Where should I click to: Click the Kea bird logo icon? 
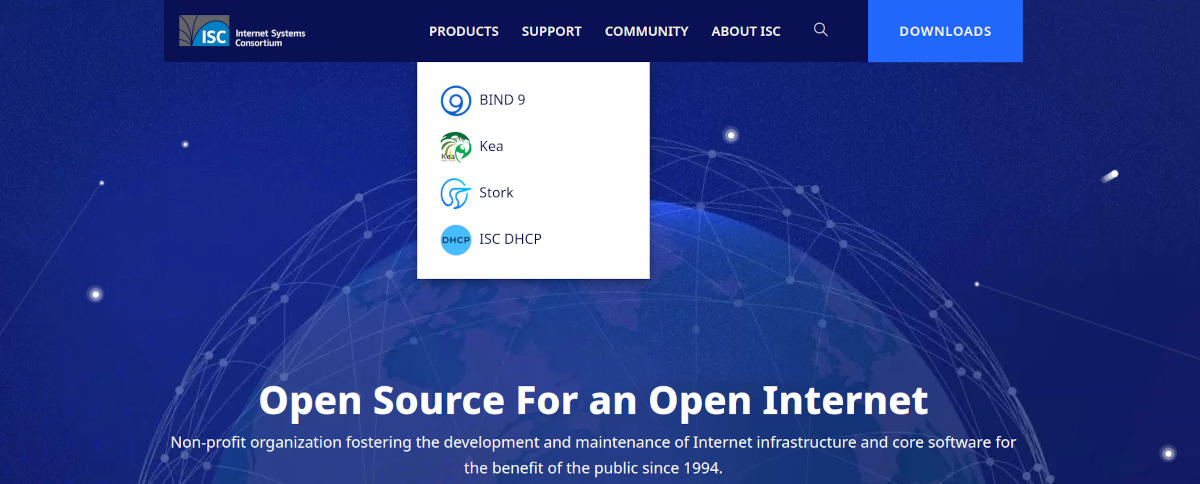click(x=456, y=147)
